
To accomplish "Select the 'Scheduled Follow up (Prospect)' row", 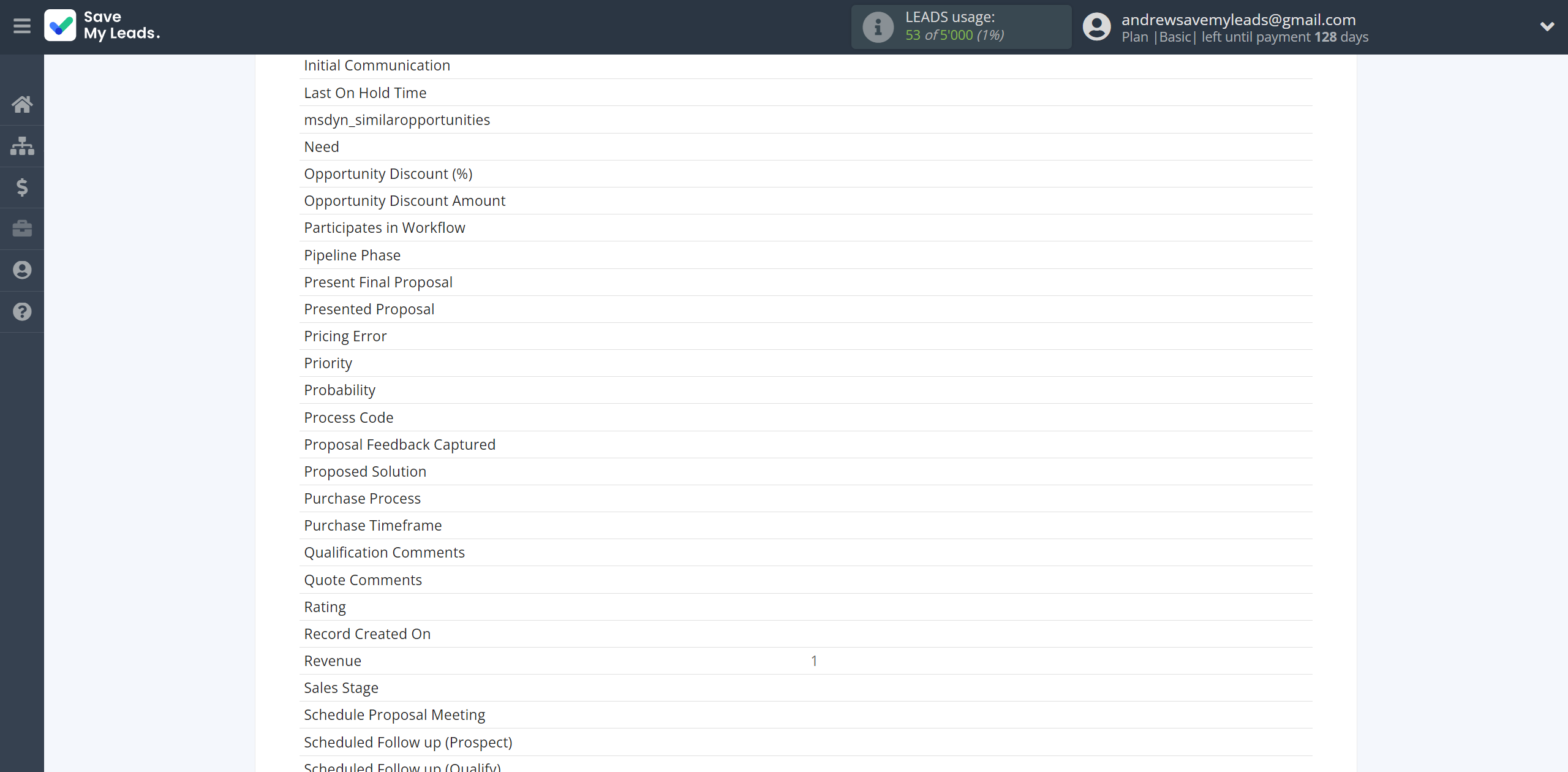I will point(805,742).
